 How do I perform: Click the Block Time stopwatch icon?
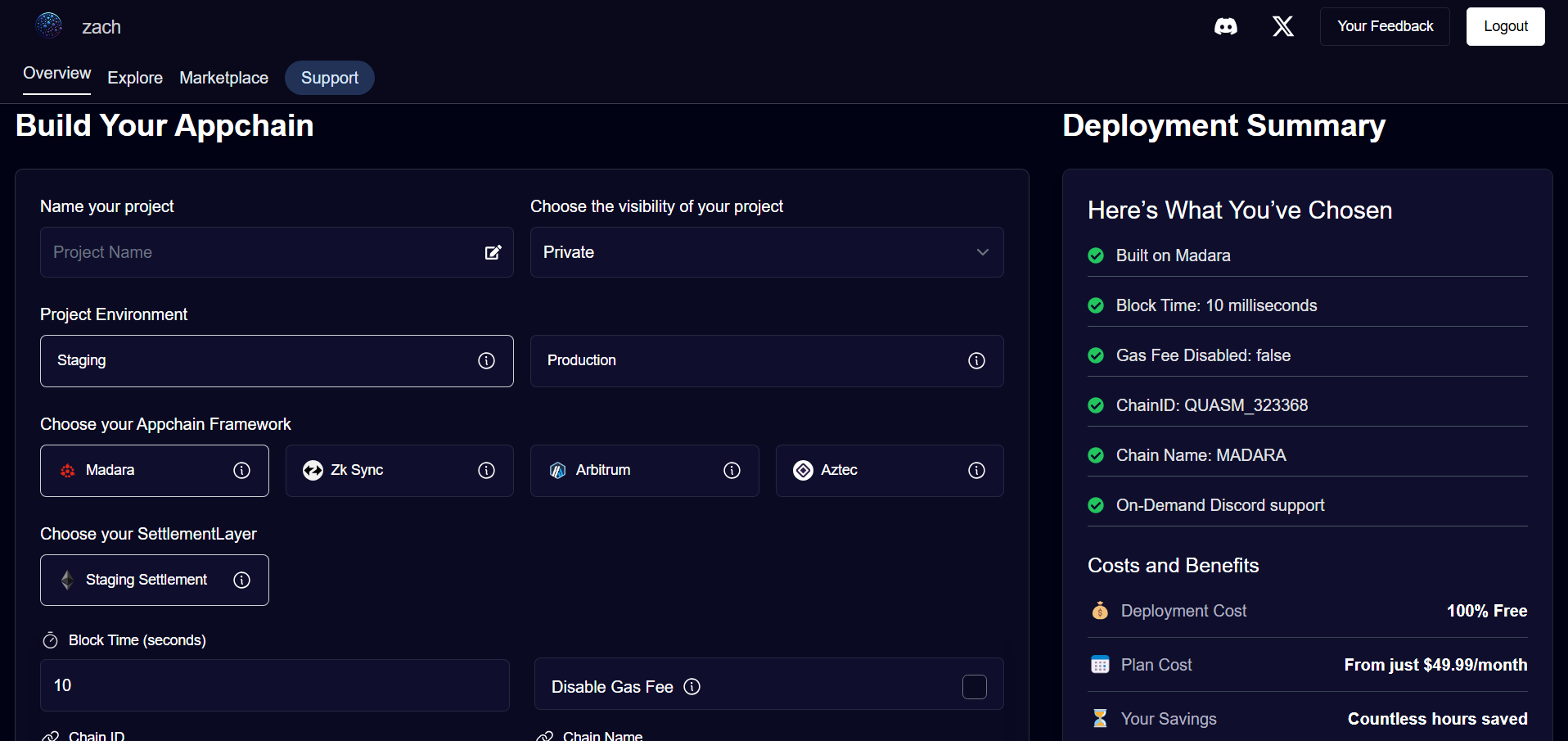(x=50, y=640)
